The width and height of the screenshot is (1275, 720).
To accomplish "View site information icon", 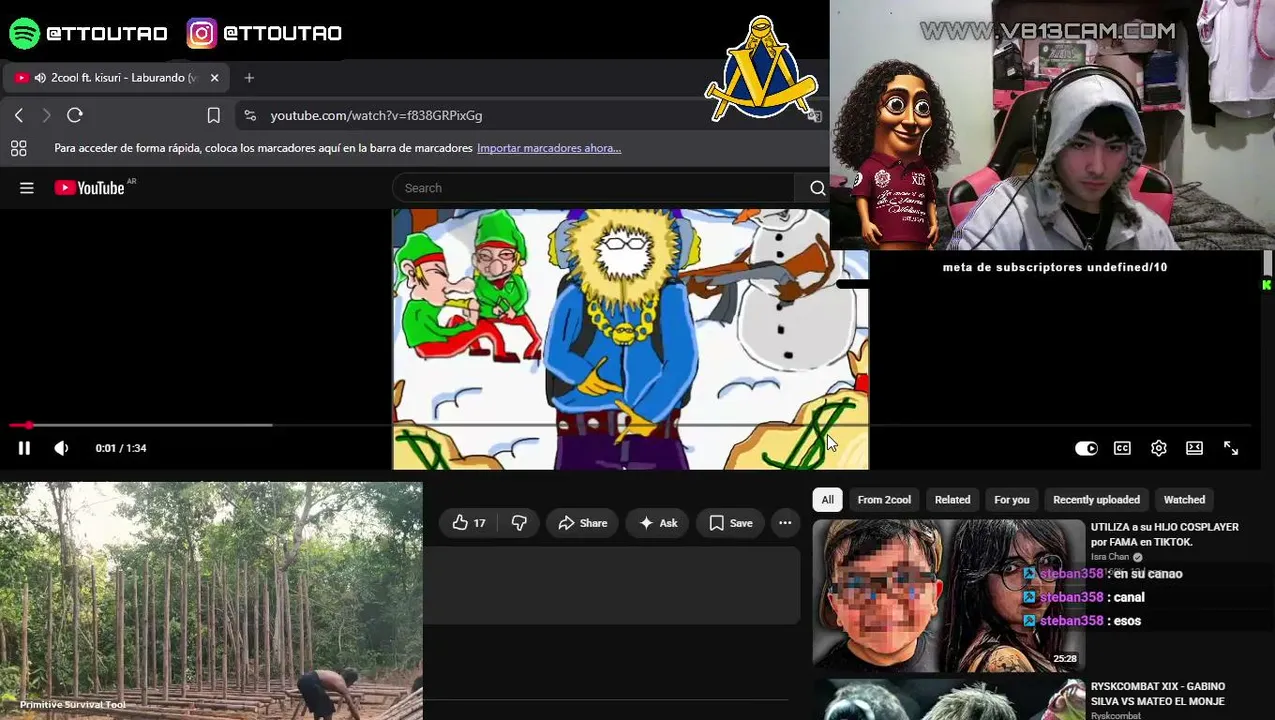I will pos(250,116).
